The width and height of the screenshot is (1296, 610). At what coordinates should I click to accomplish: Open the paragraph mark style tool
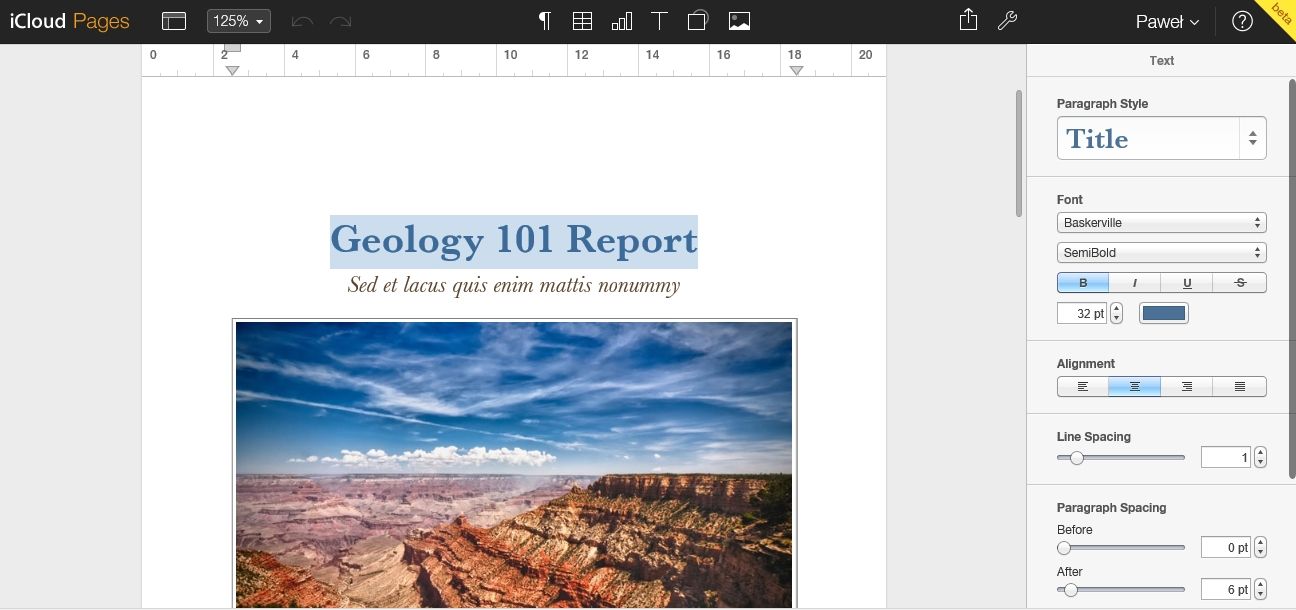point(544,21)
